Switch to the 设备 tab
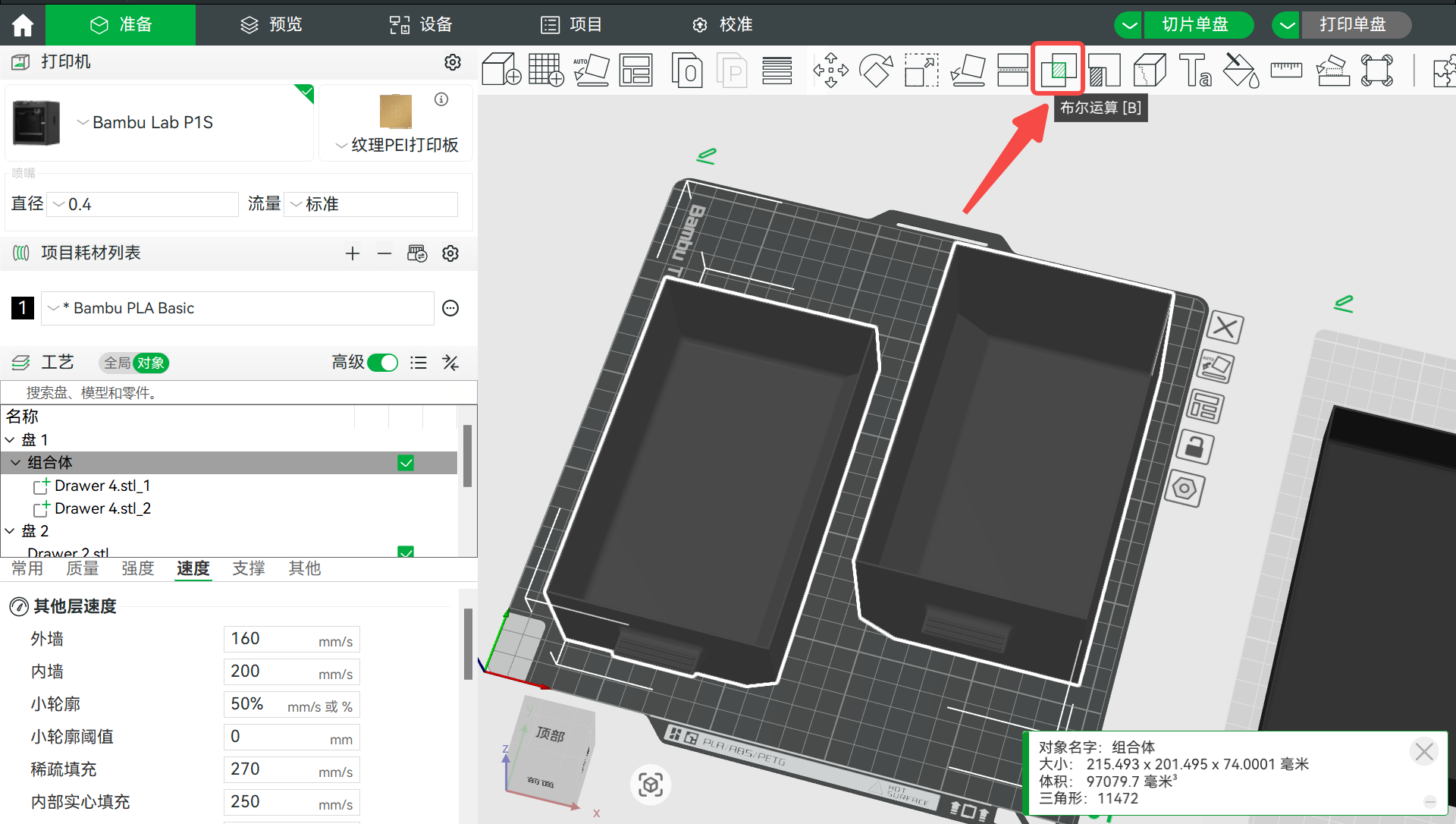Image resolution: width=1456 pixels, height=824 pixels. pos(421,25)
